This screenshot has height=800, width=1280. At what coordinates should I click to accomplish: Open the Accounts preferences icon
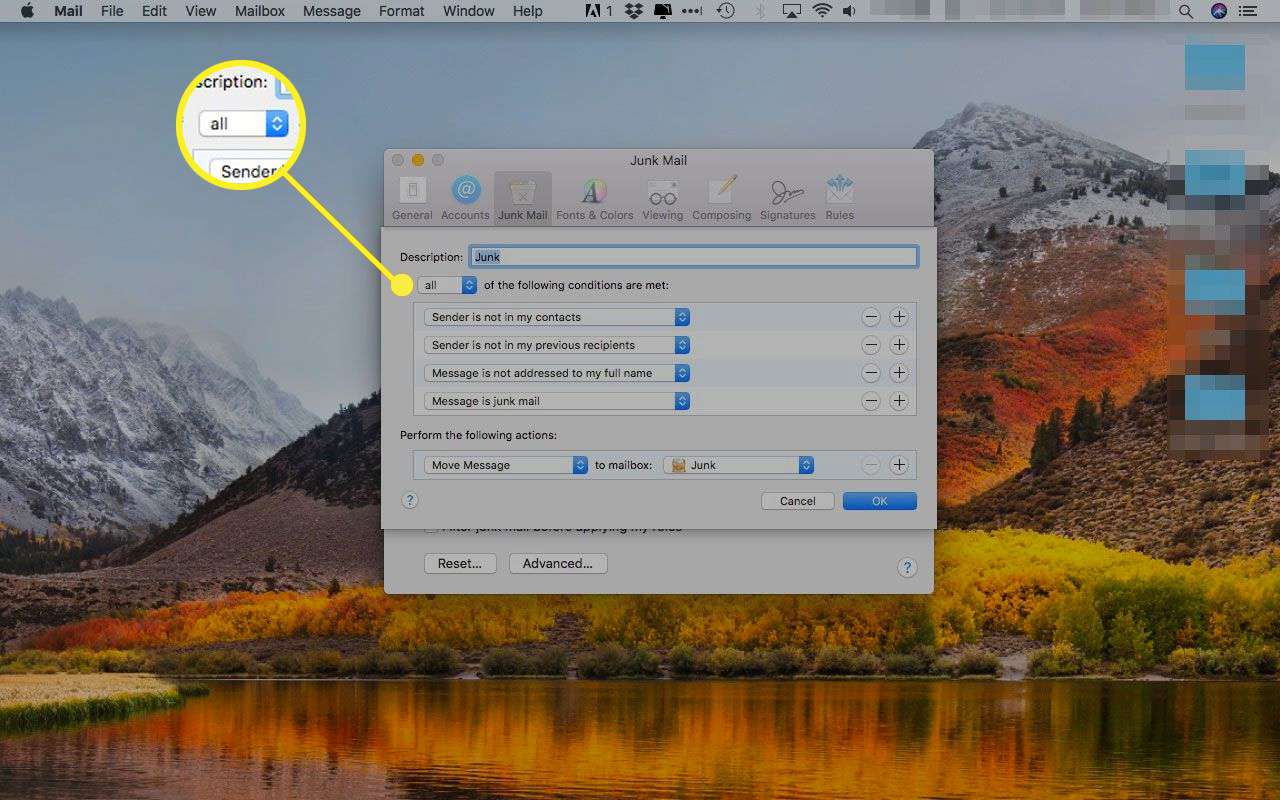click(x=465, y=197)
